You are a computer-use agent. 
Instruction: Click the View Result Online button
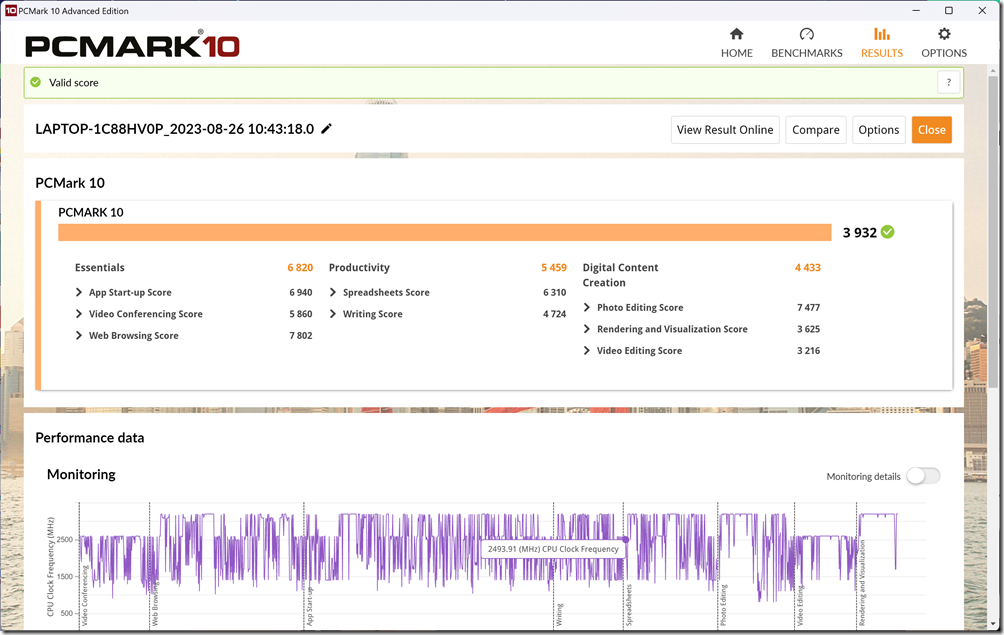click(x=725, y=130)
